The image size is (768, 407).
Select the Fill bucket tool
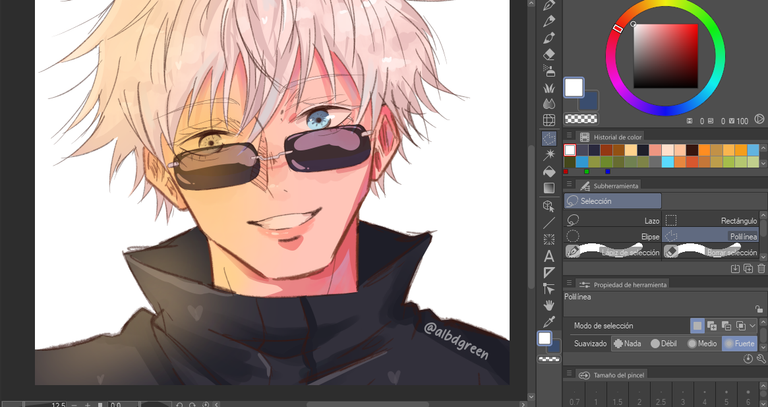coord(549,171)
